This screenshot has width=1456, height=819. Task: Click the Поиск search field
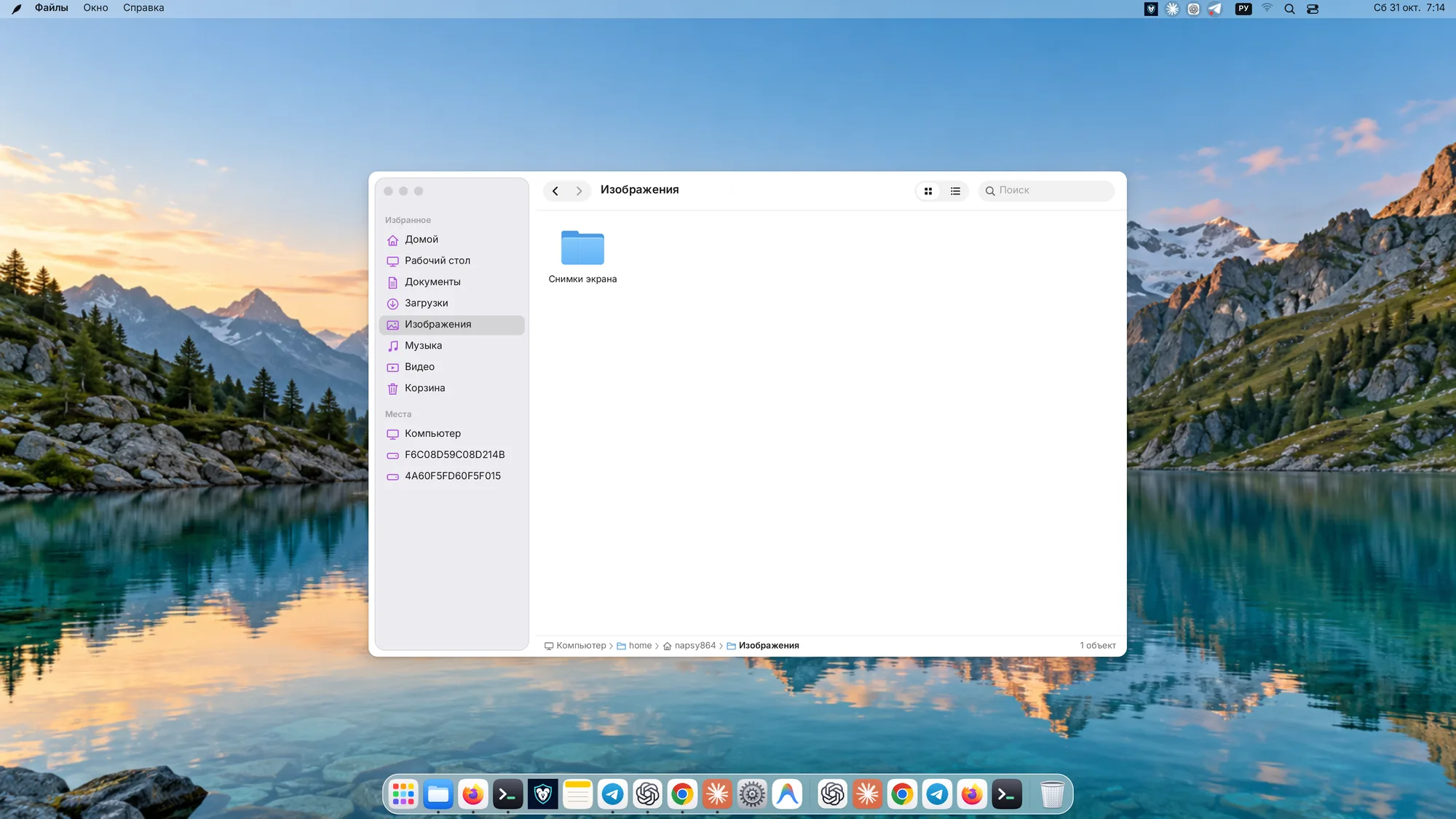[1046, 191]
